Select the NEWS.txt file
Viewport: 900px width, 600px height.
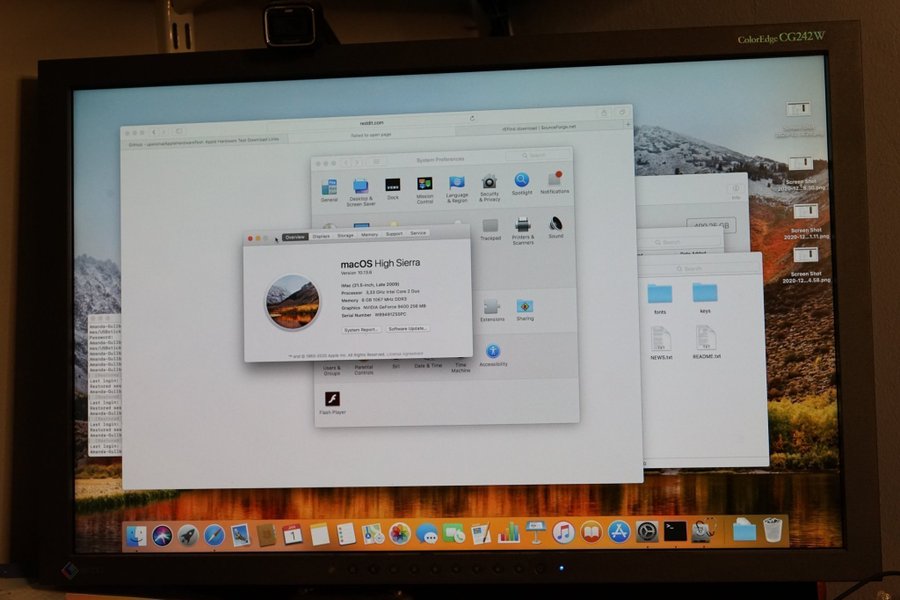(661, 343)
